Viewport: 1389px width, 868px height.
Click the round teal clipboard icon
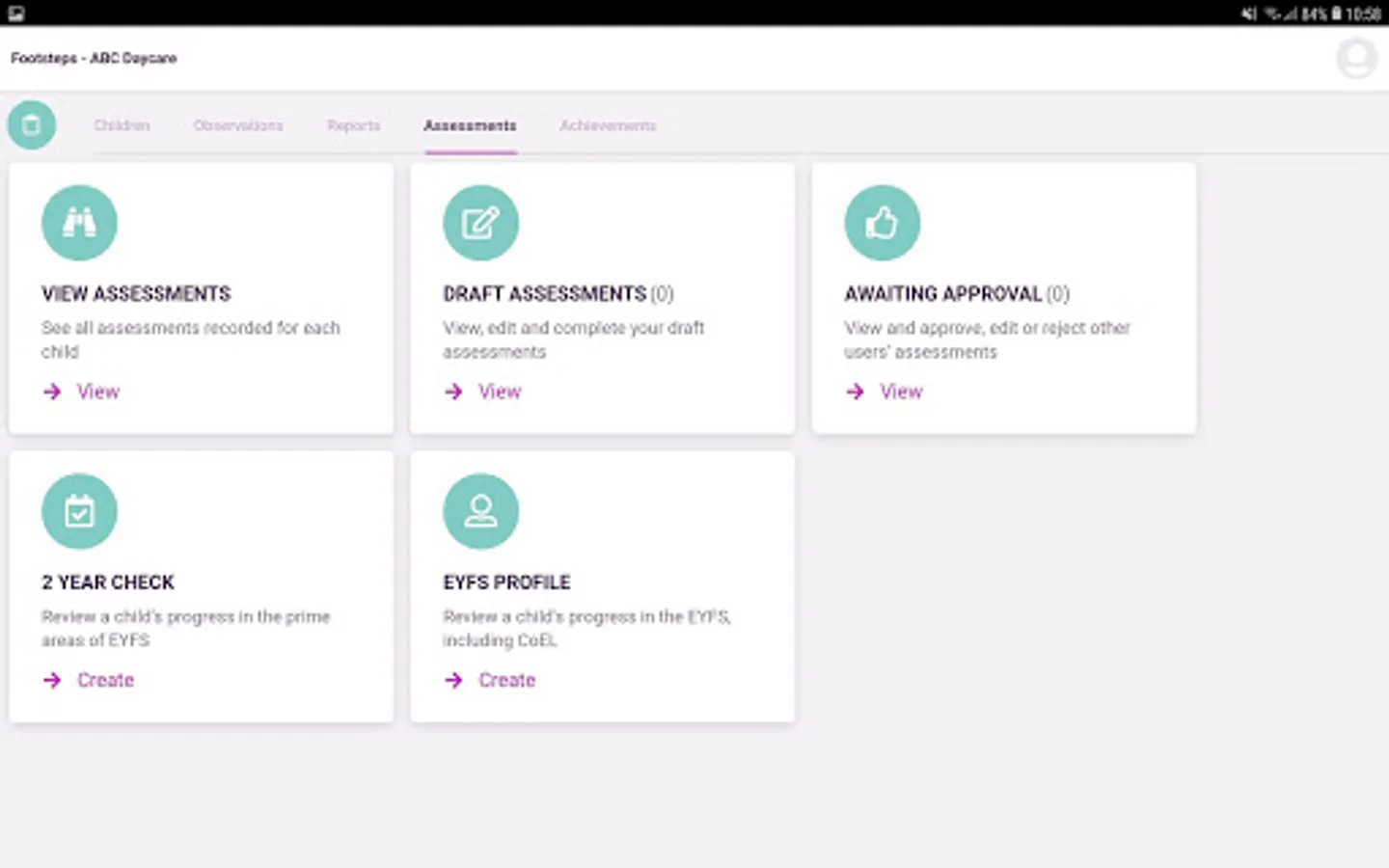click(x=32, y=125)
